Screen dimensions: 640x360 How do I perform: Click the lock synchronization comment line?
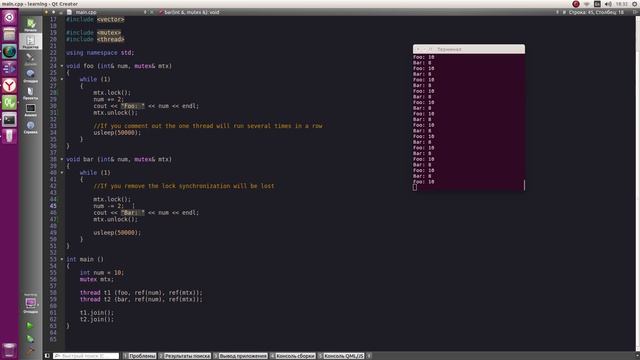click(184, 186)
